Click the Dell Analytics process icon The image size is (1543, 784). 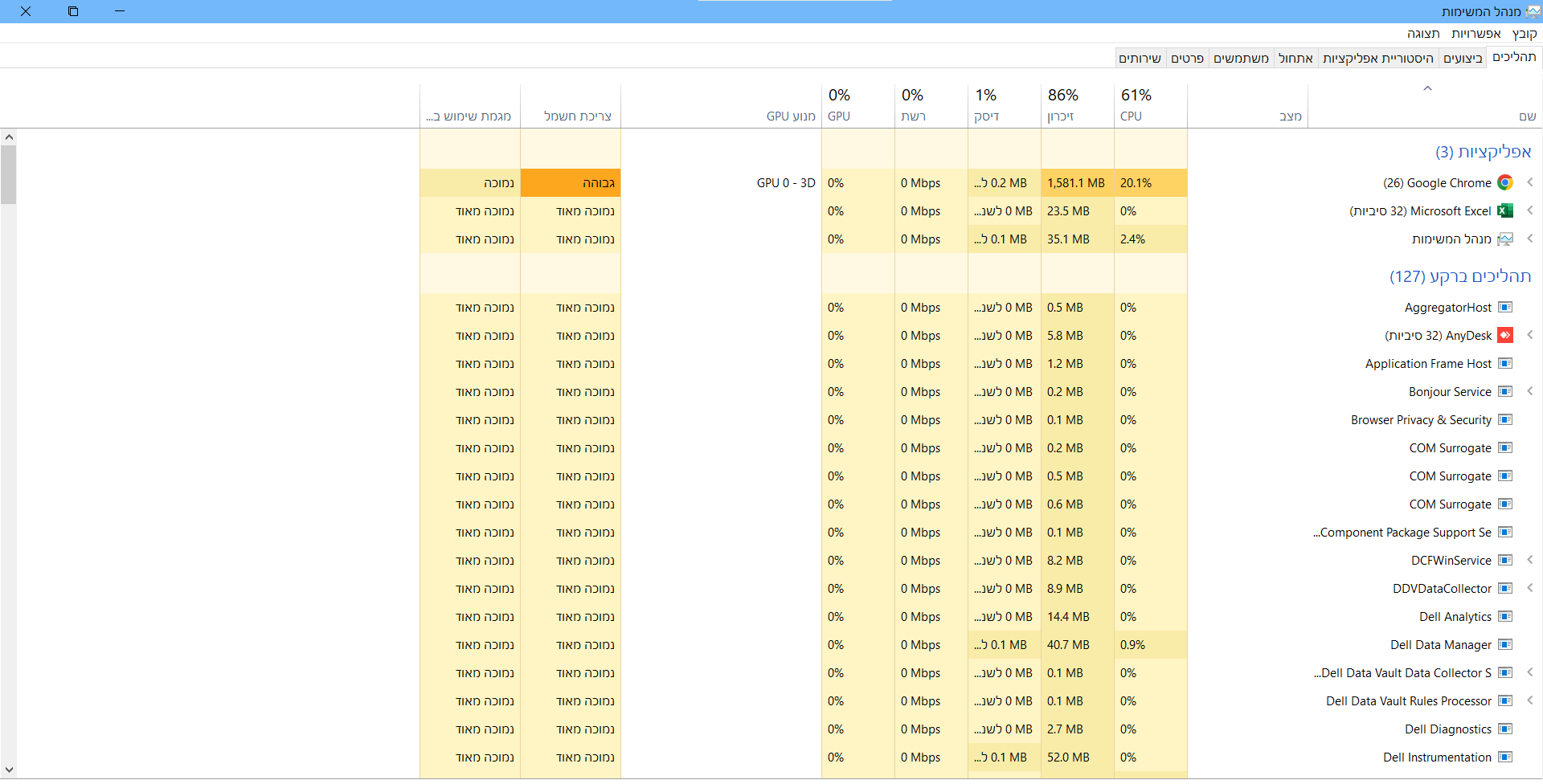tap(1505, 617)
